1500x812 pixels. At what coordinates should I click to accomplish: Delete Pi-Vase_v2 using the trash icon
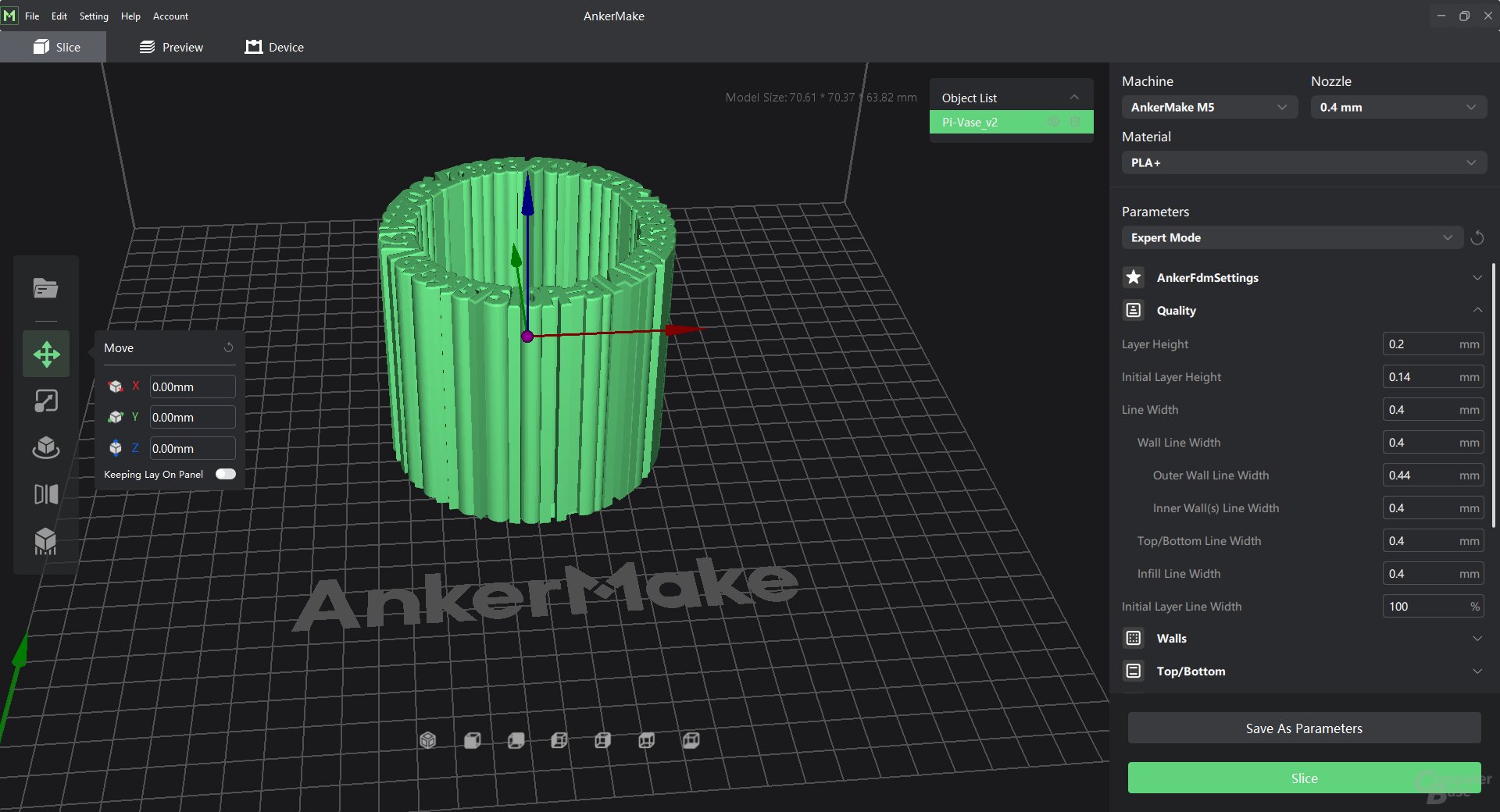coord(1075,122)
